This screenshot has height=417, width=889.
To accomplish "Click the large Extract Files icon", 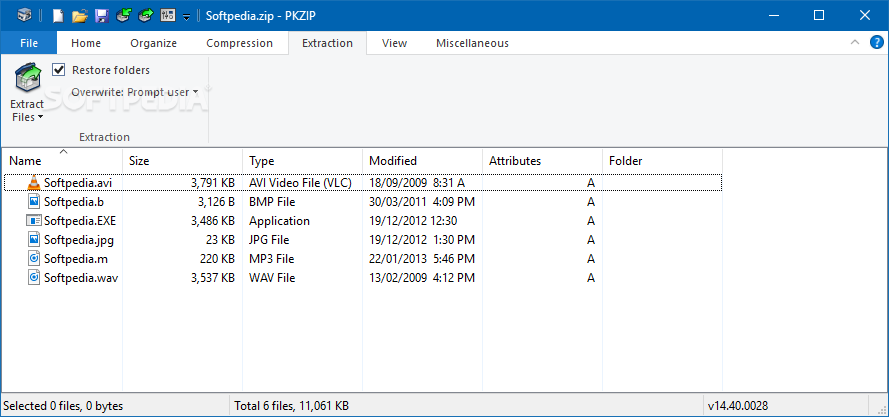I will (x=27, y=79).
